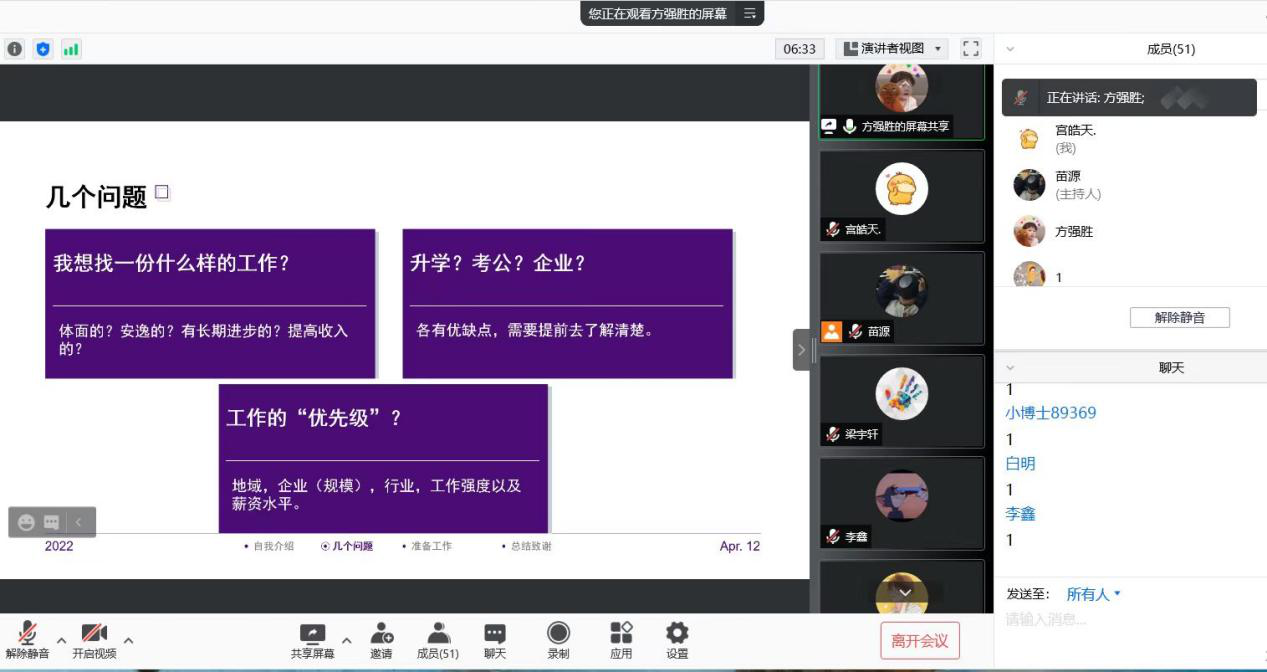Open the 演讲者视图 view dropdown
This screenshot has height=672, width=1267.
892,49
